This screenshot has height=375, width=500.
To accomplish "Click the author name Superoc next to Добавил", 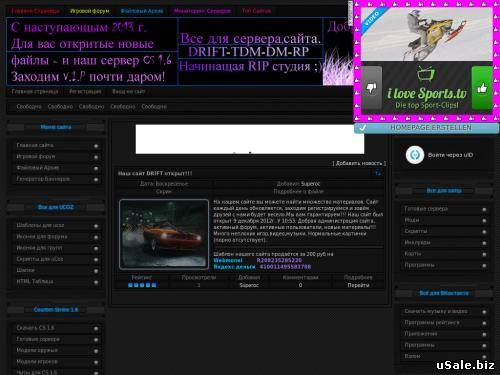I will coord(310,184).
